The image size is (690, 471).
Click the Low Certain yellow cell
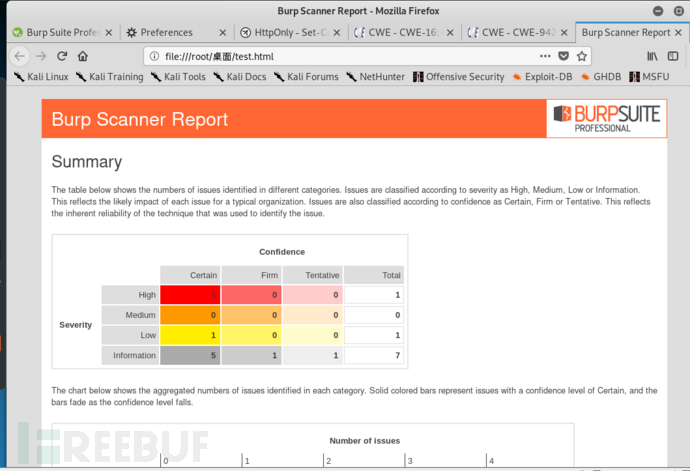pos(190,335)
